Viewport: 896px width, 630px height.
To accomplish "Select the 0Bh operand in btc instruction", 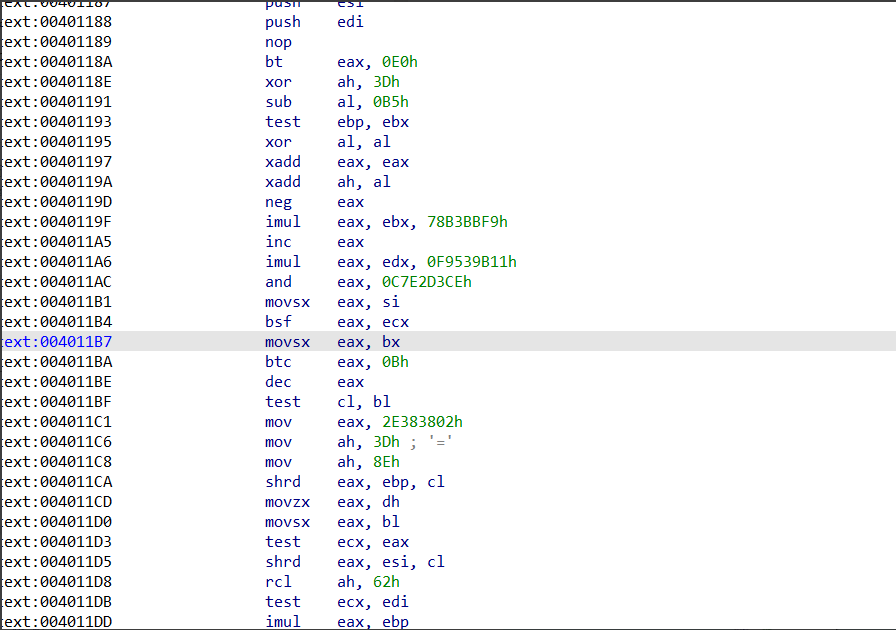I will pos(395,362).
